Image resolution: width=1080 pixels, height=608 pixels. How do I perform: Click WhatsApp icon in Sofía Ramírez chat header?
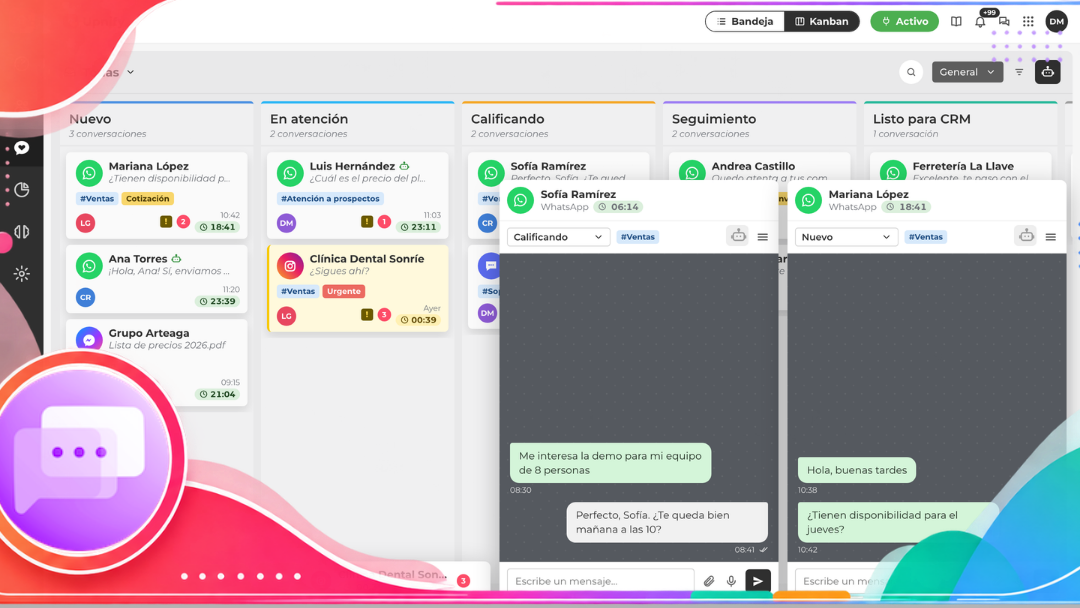click(x=520, y=200)
